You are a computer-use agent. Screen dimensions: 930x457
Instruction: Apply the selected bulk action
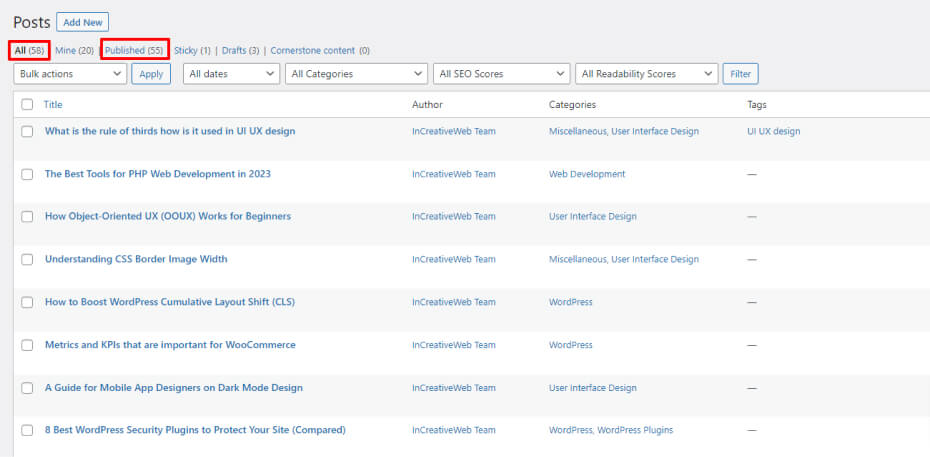click(x=151, y=74)
